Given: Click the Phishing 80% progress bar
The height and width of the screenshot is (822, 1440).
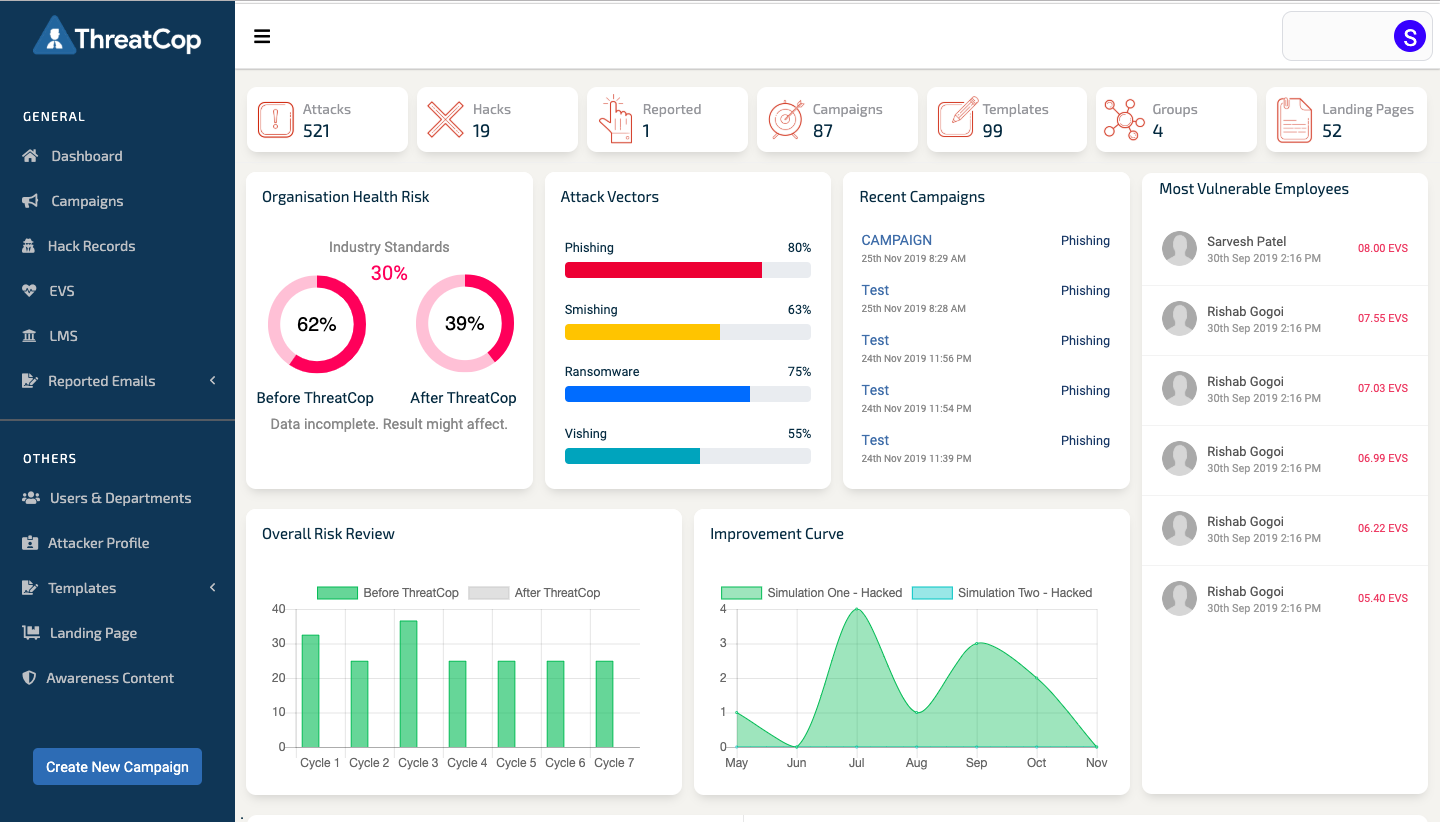Looking at the screenshot, I should pos(688,270).
